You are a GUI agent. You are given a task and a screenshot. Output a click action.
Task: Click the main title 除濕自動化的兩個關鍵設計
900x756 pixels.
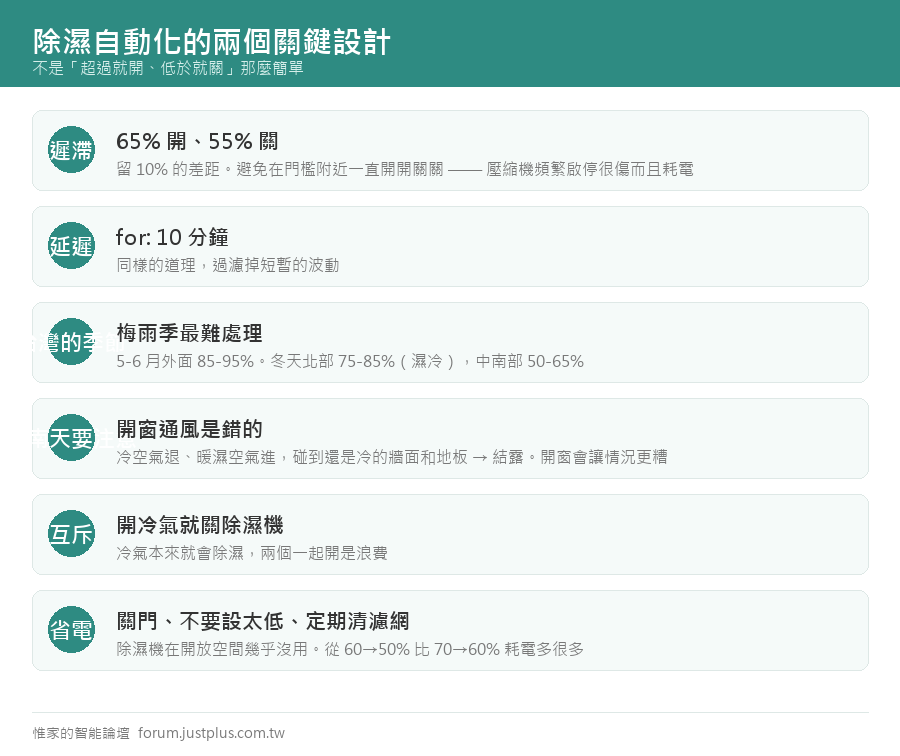[x=211, y=42]
